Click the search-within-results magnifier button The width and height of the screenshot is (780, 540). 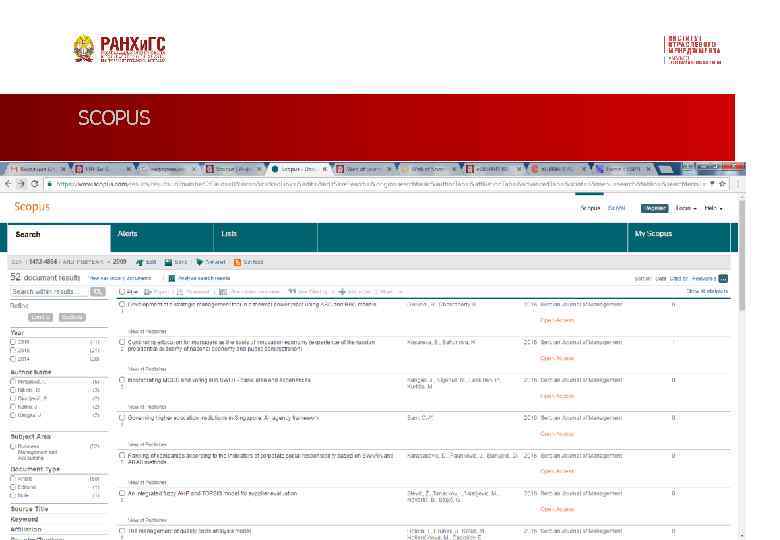point(98,292)
